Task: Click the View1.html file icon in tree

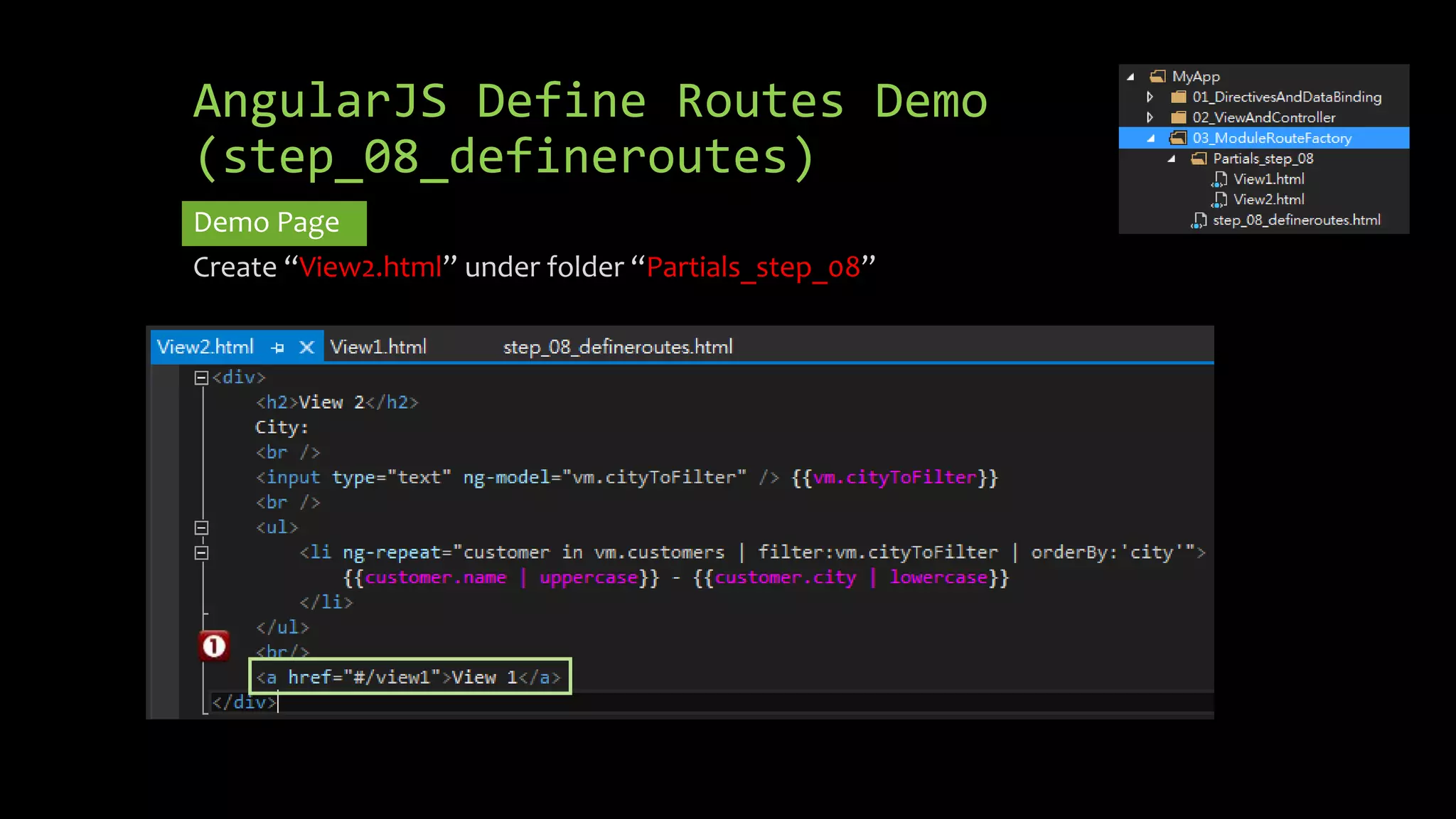Action: point(1219,179)
